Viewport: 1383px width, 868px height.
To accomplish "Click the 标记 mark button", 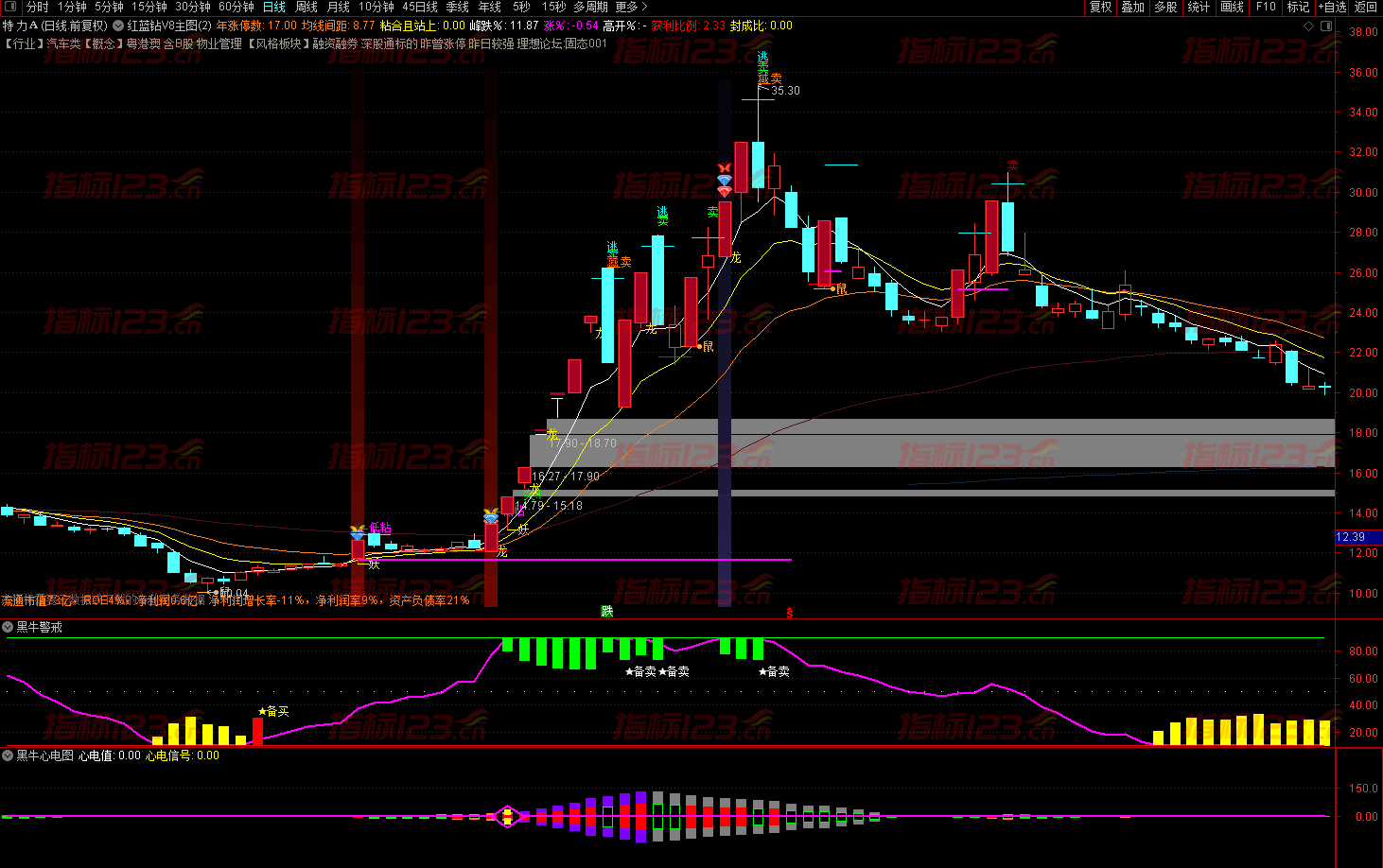I will point(1298,7).
